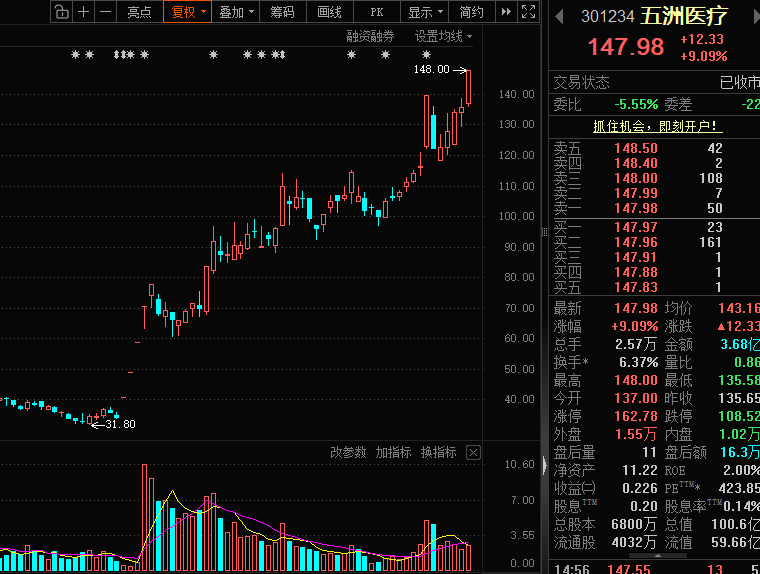
Task: Click the fast-forward double arrow icon
Action: [506, 12]
